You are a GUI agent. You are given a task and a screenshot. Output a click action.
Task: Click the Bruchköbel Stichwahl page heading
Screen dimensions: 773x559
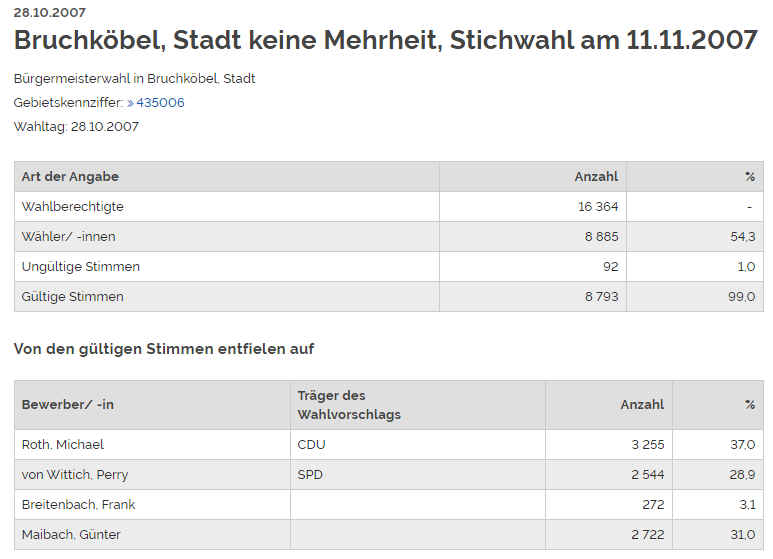click(x=385, y=41)
